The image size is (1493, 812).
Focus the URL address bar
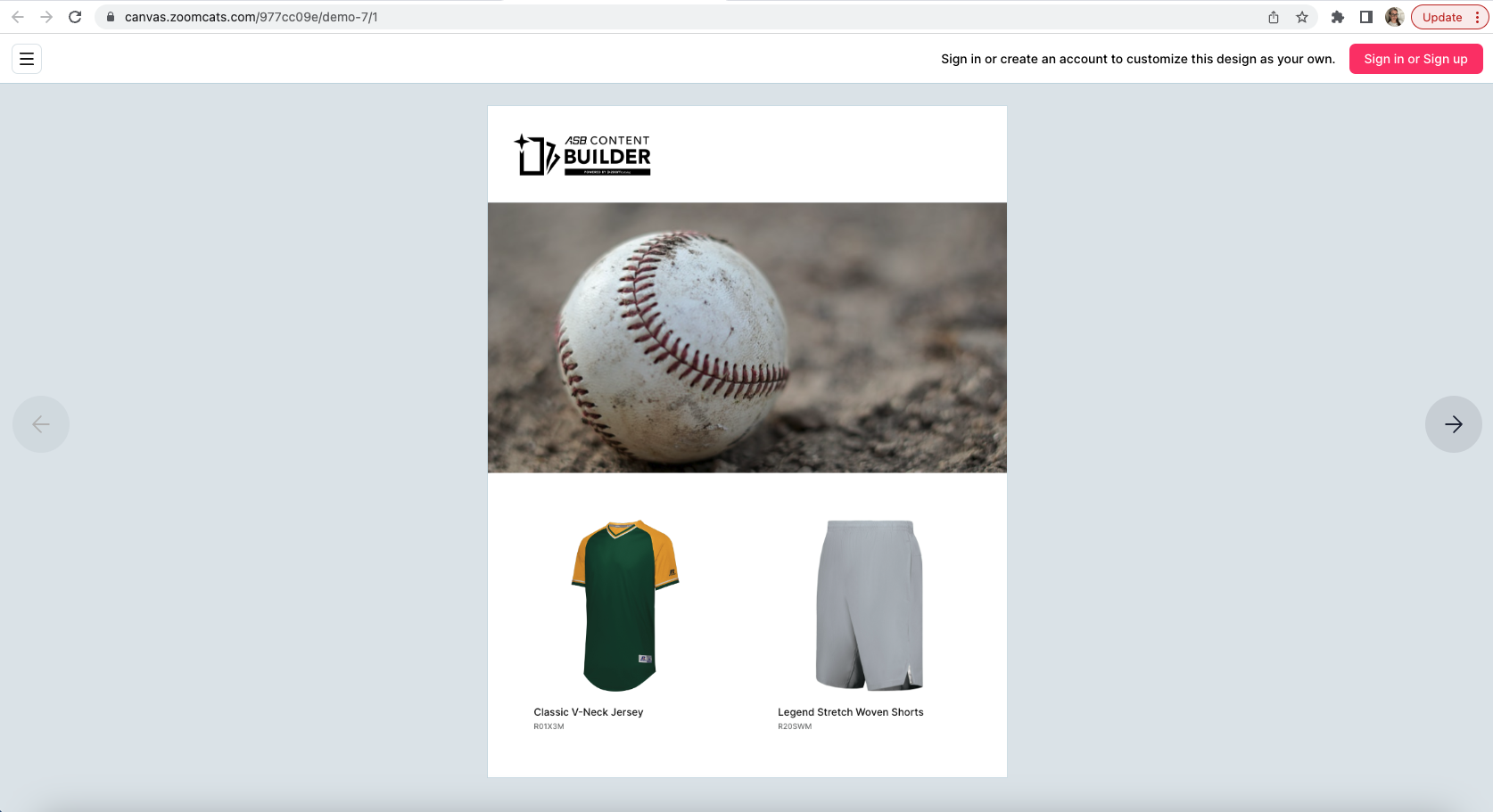(x=624, y=17)
